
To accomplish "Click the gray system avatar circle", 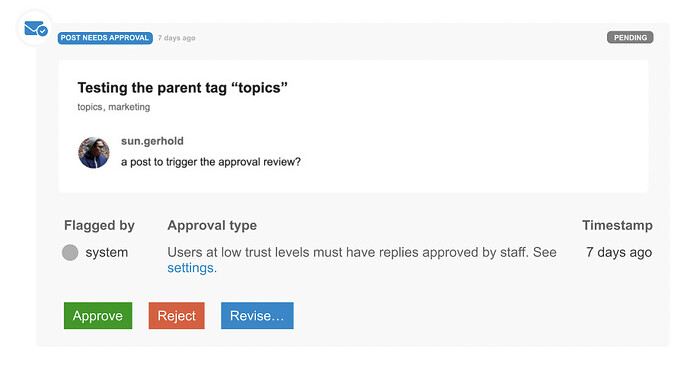I will [x=70, y=253].
